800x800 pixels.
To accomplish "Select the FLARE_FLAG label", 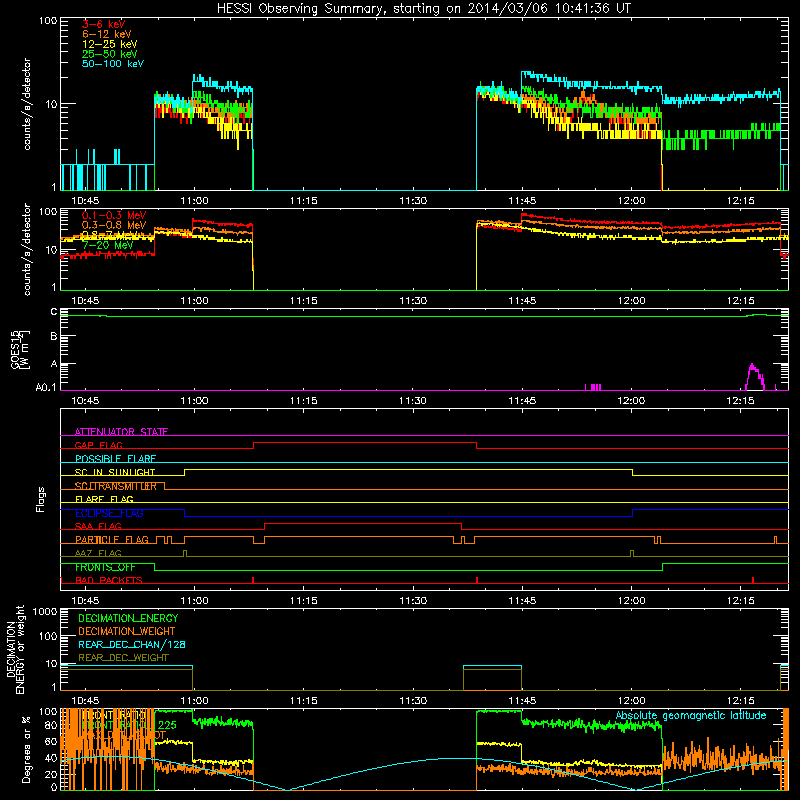I will tap(104, 499).
